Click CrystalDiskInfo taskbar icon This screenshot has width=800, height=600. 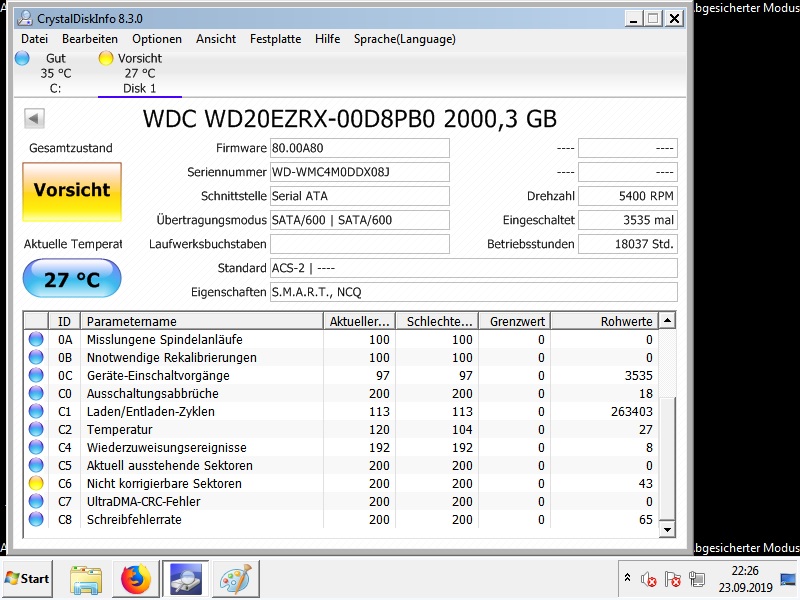tap(185, 579)
